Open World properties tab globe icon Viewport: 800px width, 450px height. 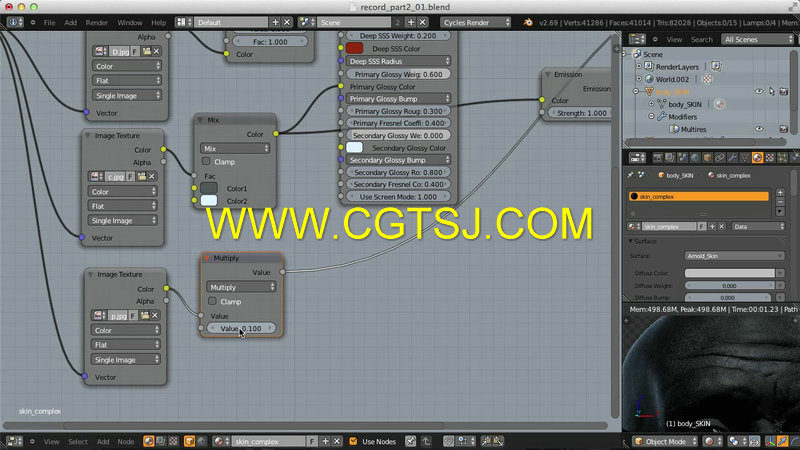[694, 158]
